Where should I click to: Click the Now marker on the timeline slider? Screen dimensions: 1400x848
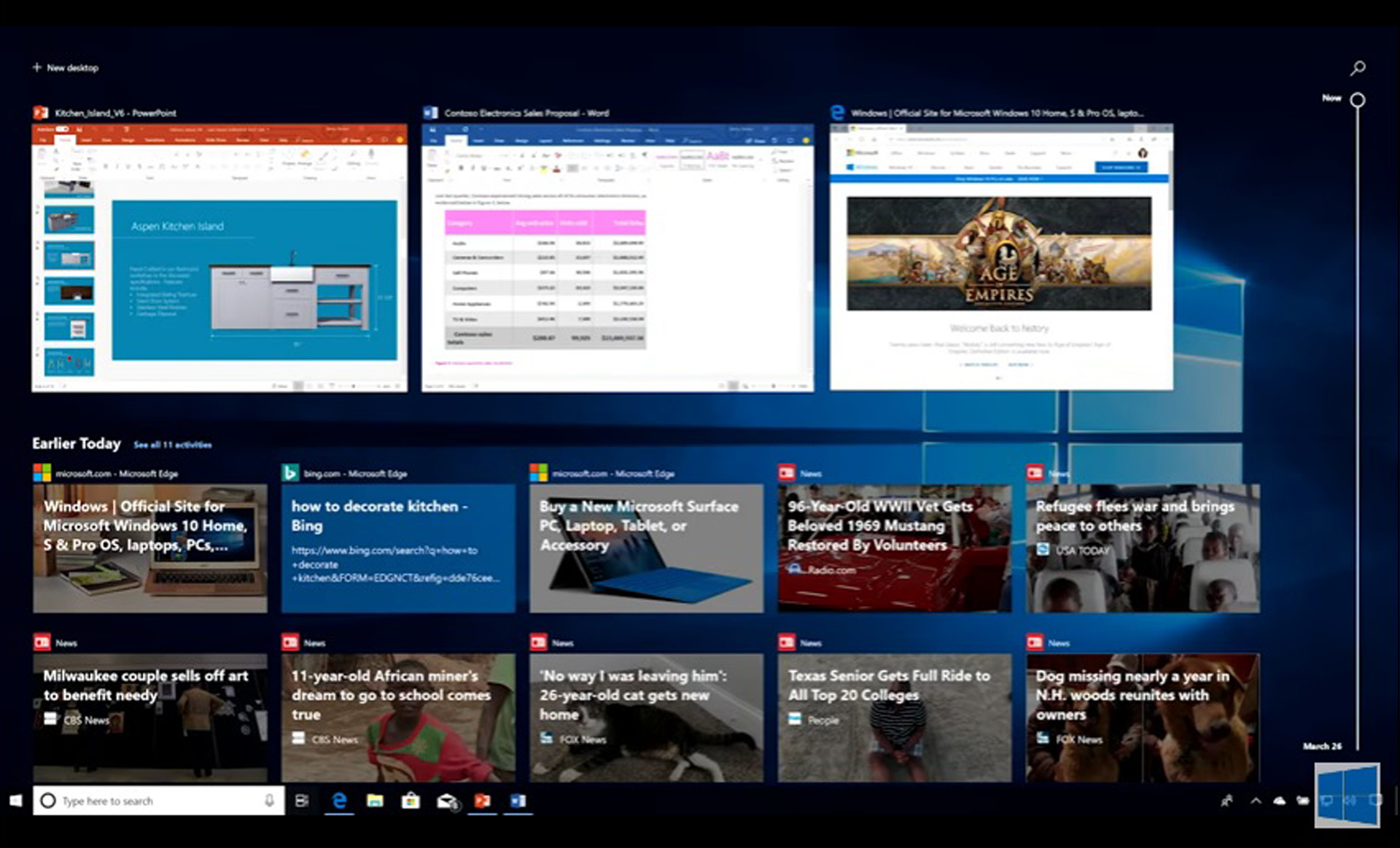point(1357,99)
